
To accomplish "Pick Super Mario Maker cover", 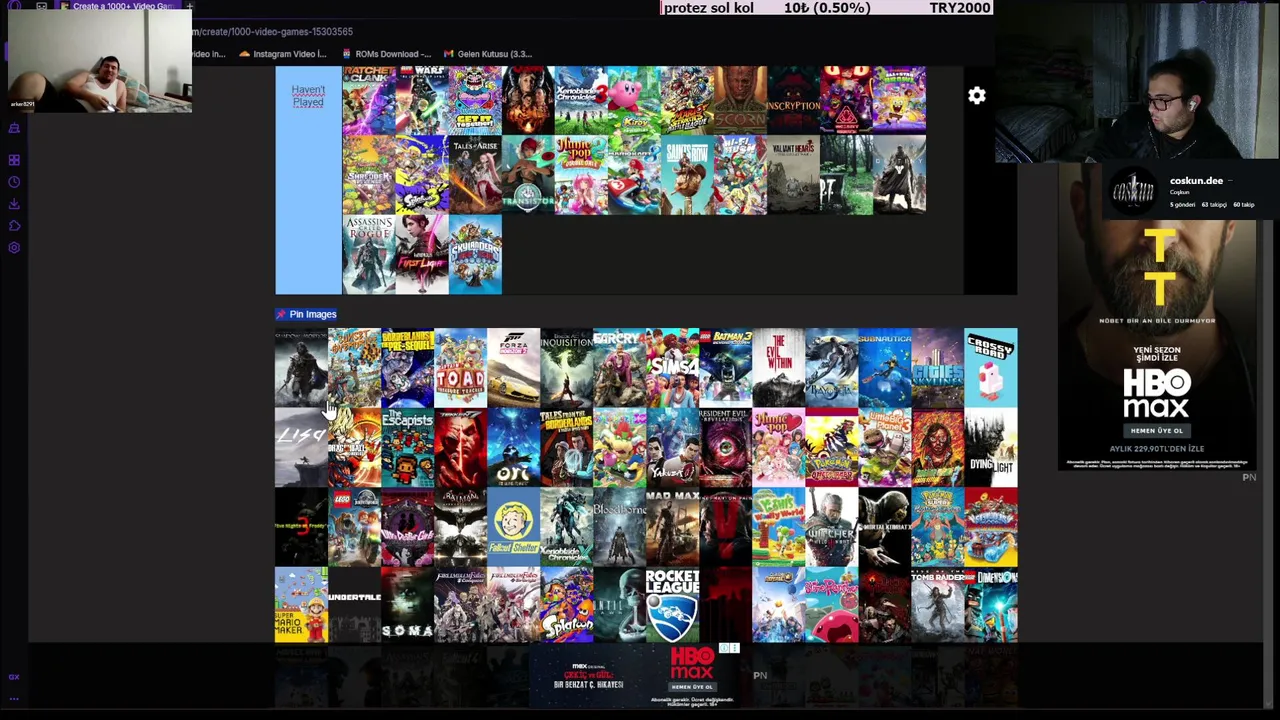I will coord(301,605).
